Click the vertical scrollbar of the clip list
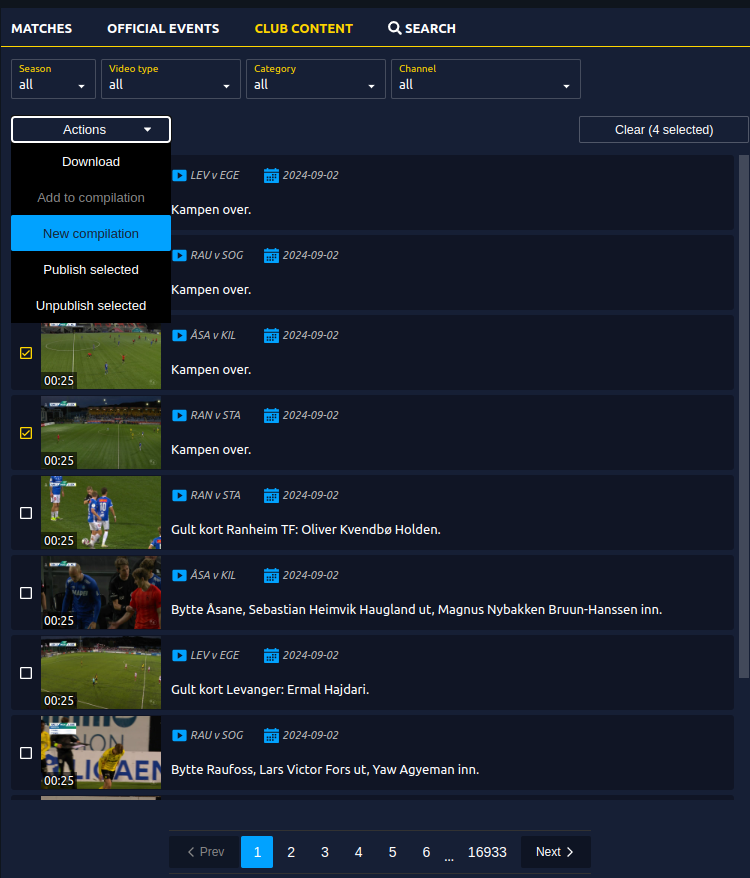The width and height of the screenshot is (750, 878). pos(743,400)
